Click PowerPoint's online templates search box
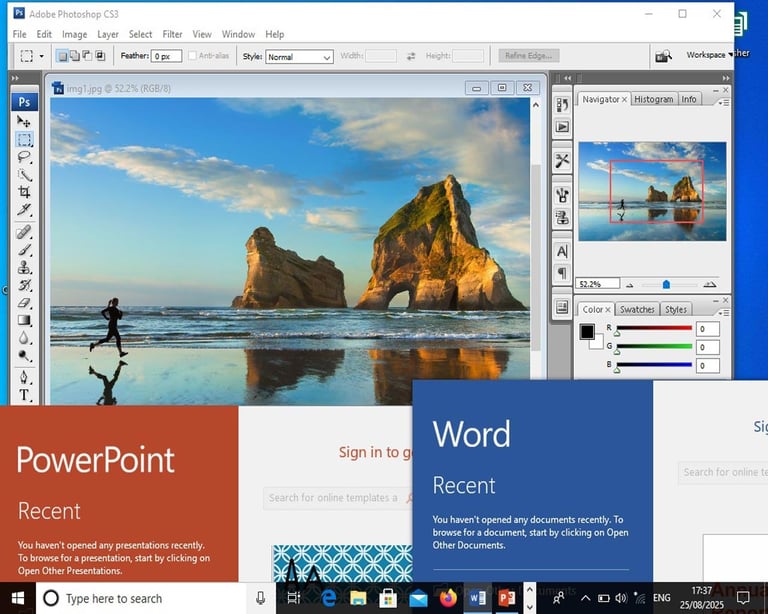The height and width of the screenshot is (614, 768). point(338,498)
